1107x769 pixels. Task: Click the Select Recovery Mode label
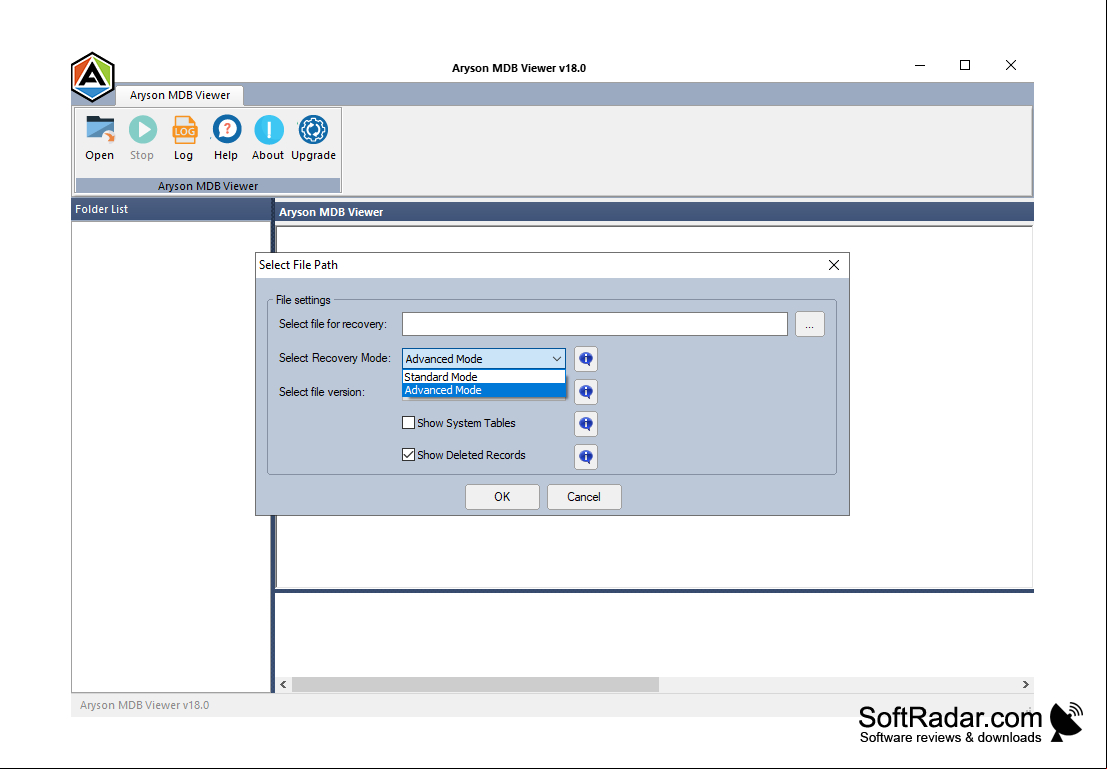click(335, 358)
